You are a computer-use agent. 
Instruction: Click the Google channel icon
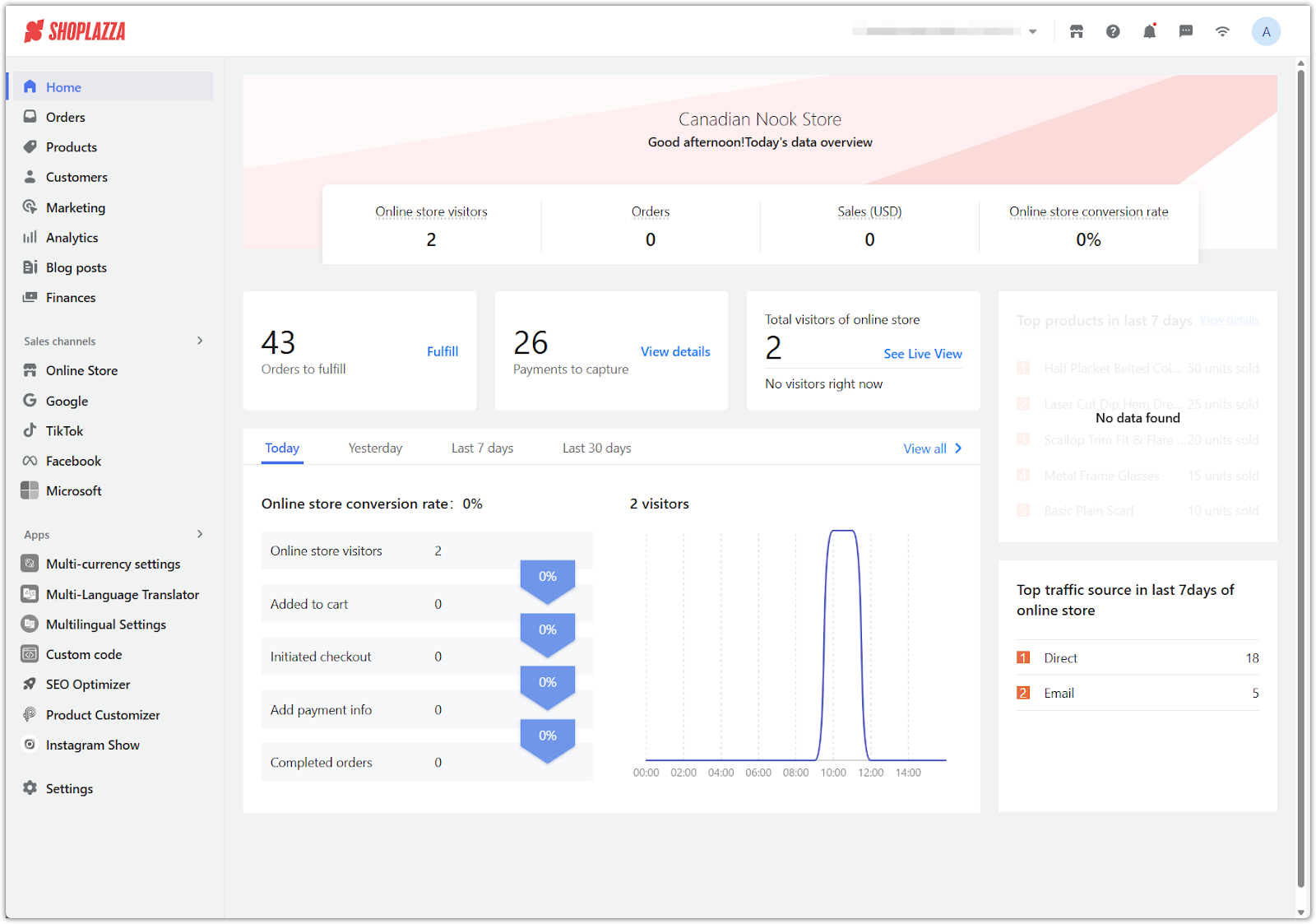[30, 400]
